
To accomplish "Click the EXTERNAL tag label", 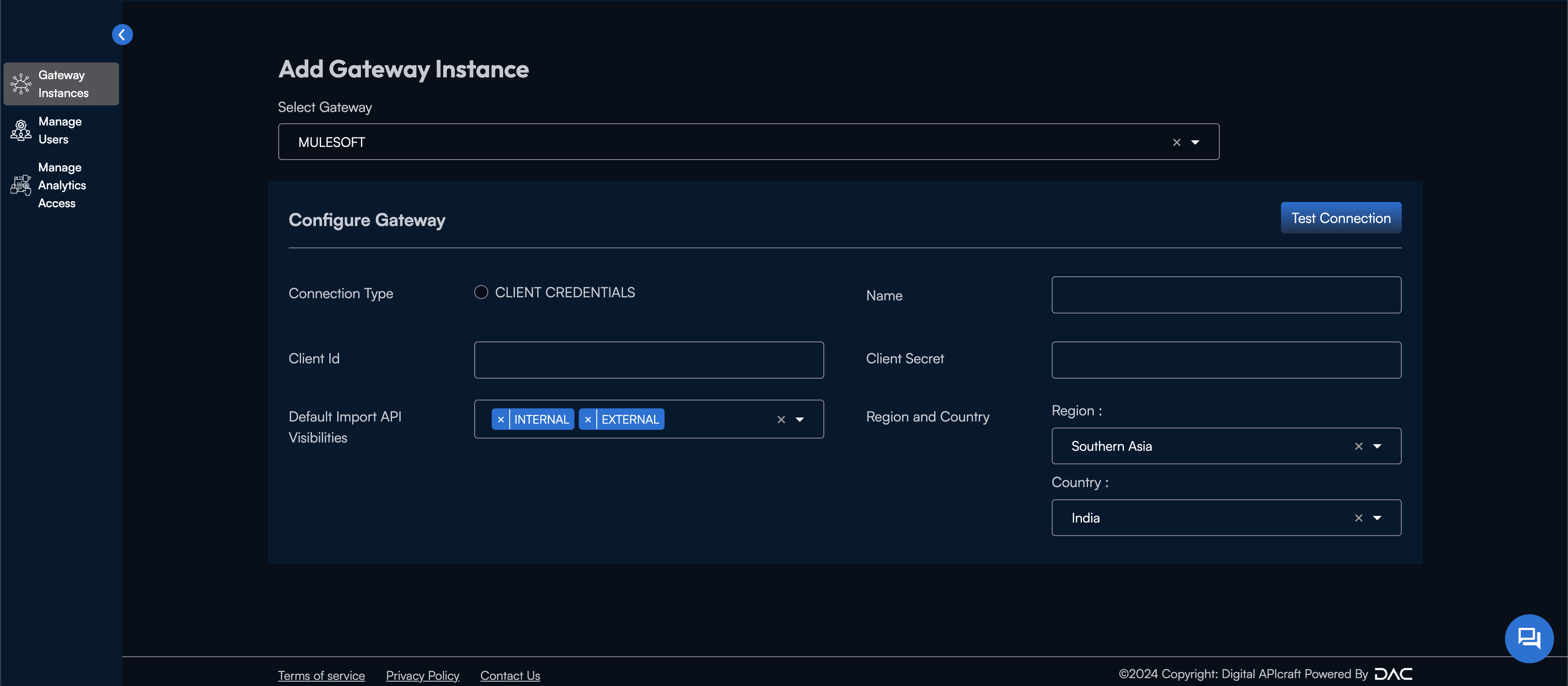I will point(630,419).
